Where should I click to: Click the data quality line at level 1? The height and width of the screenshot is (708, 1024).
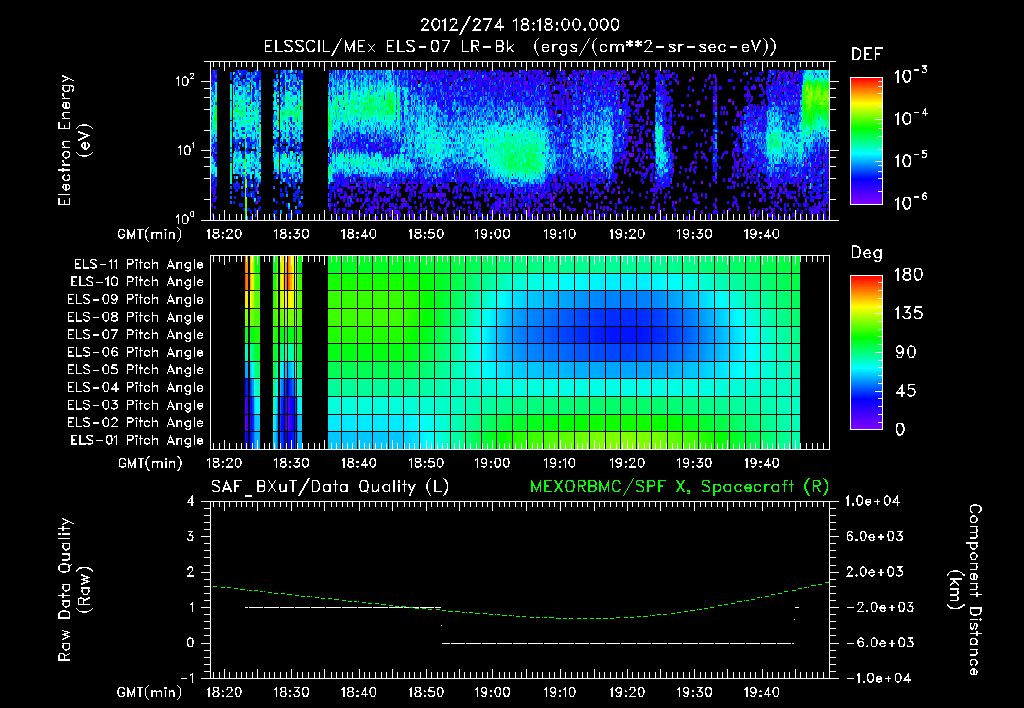coord(343,607)
